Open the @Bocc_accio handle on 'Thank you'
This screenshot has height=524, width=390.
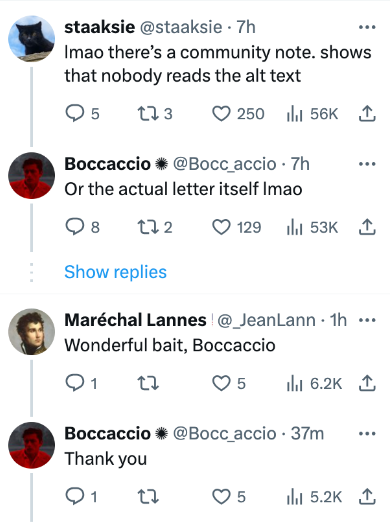click(224, 433)
